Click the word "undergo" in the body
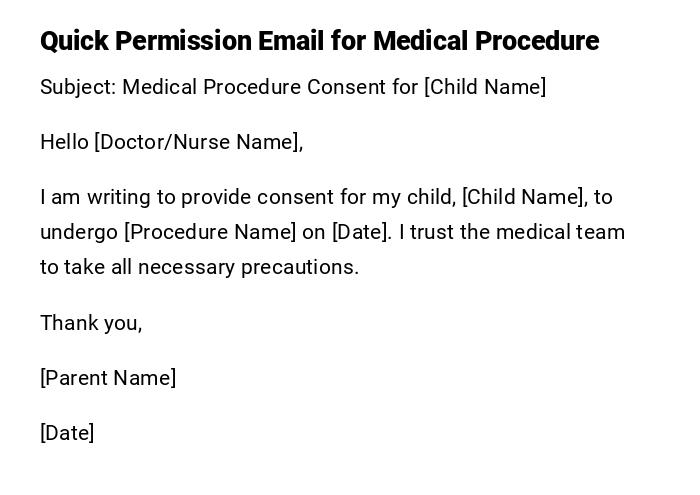The height and width of the screenshot is (495, 700). click(79, 232)
